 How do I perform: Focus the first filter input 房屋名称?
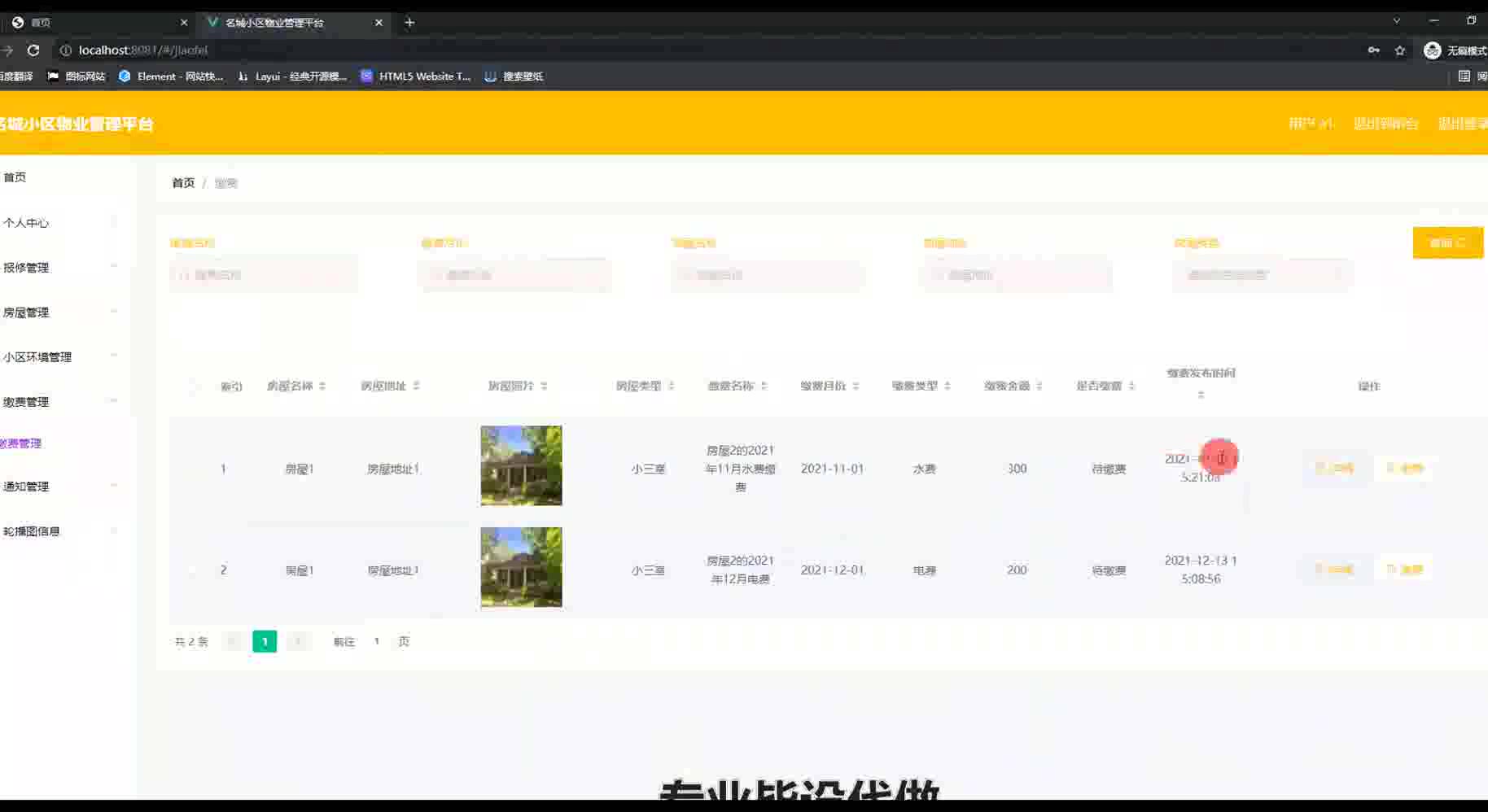click(x=264, y=275)
